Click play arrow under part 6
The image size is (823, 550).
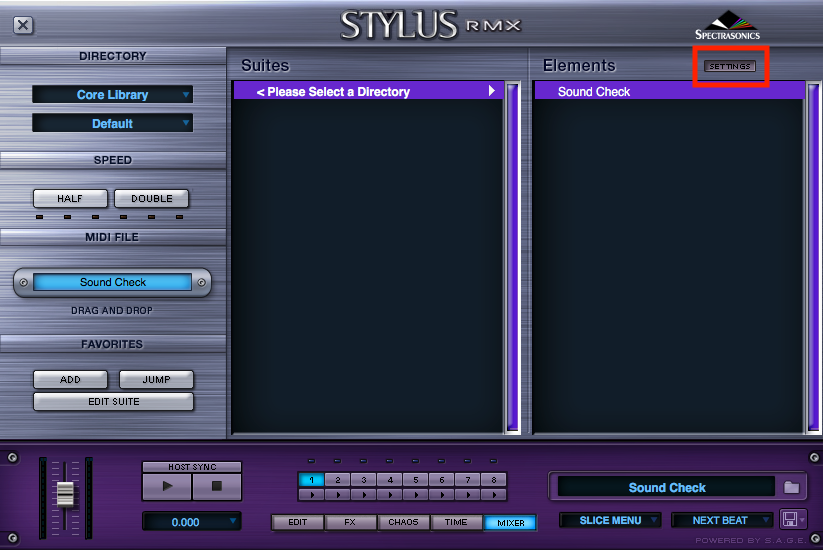coord(442,494)
